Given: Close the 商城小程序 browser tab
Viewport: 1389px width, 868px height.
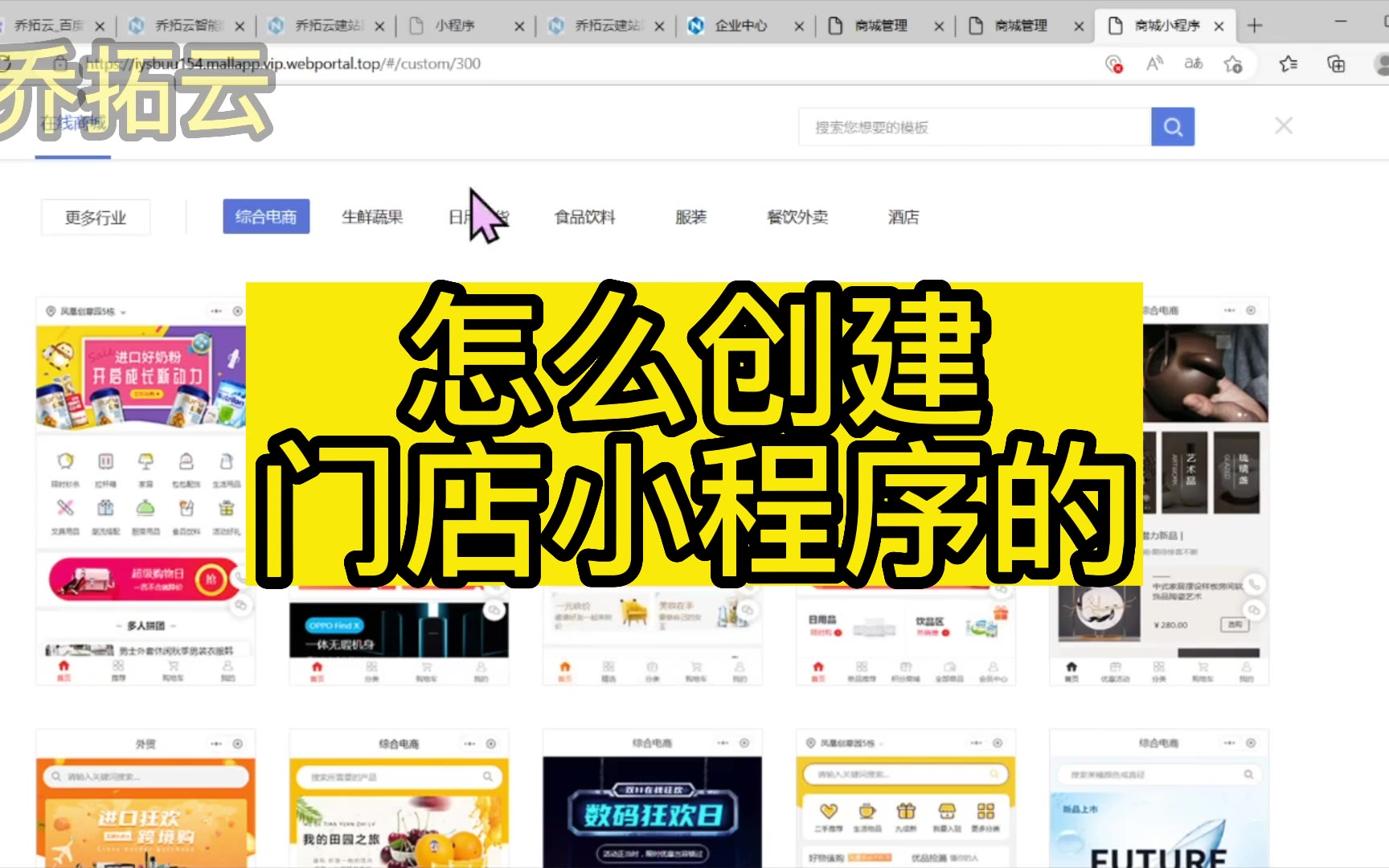Looking at the screenshot, I should 1219,27.
